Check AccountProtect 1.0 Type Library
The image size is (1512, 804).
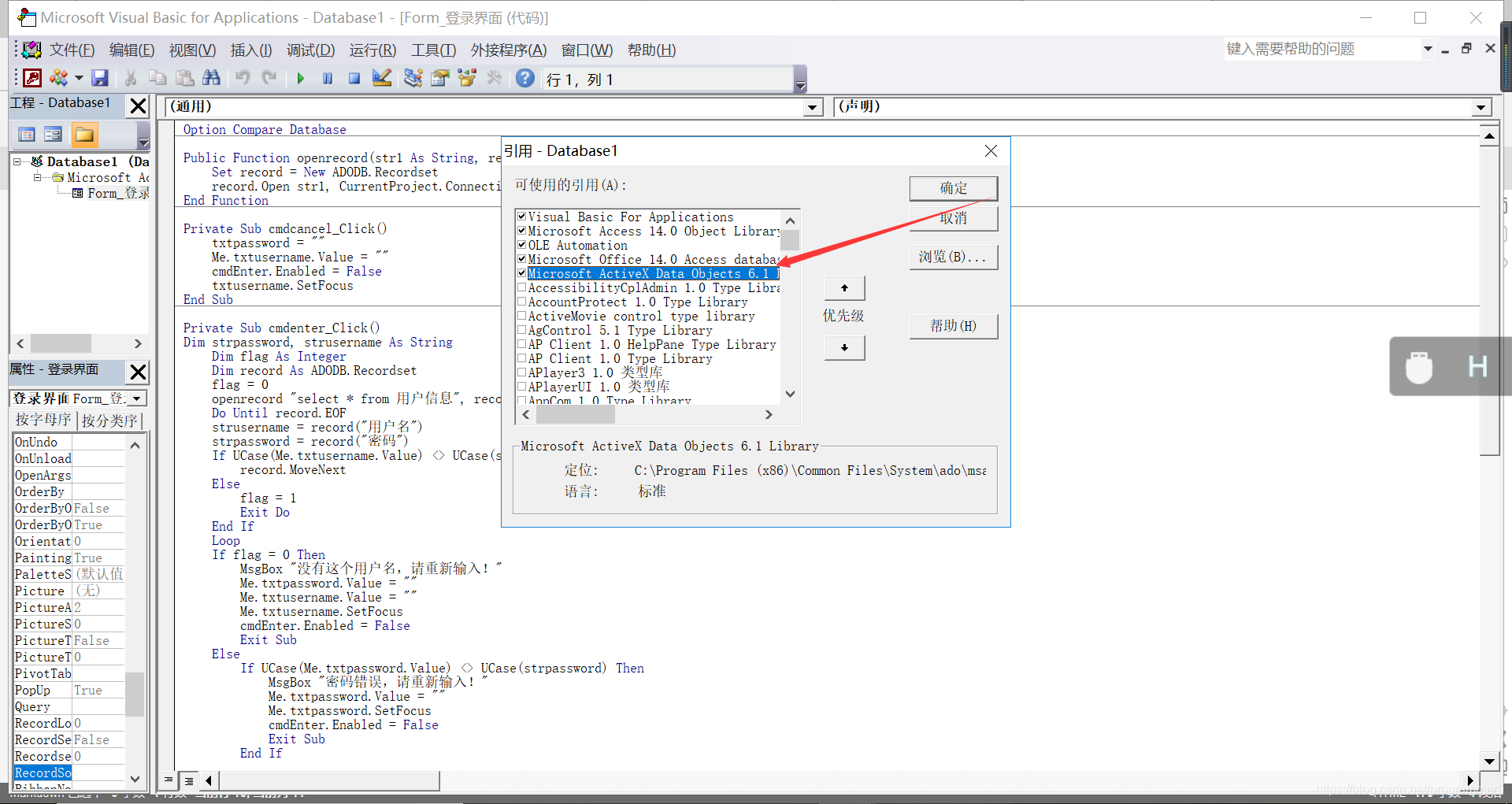click(521, 302)
